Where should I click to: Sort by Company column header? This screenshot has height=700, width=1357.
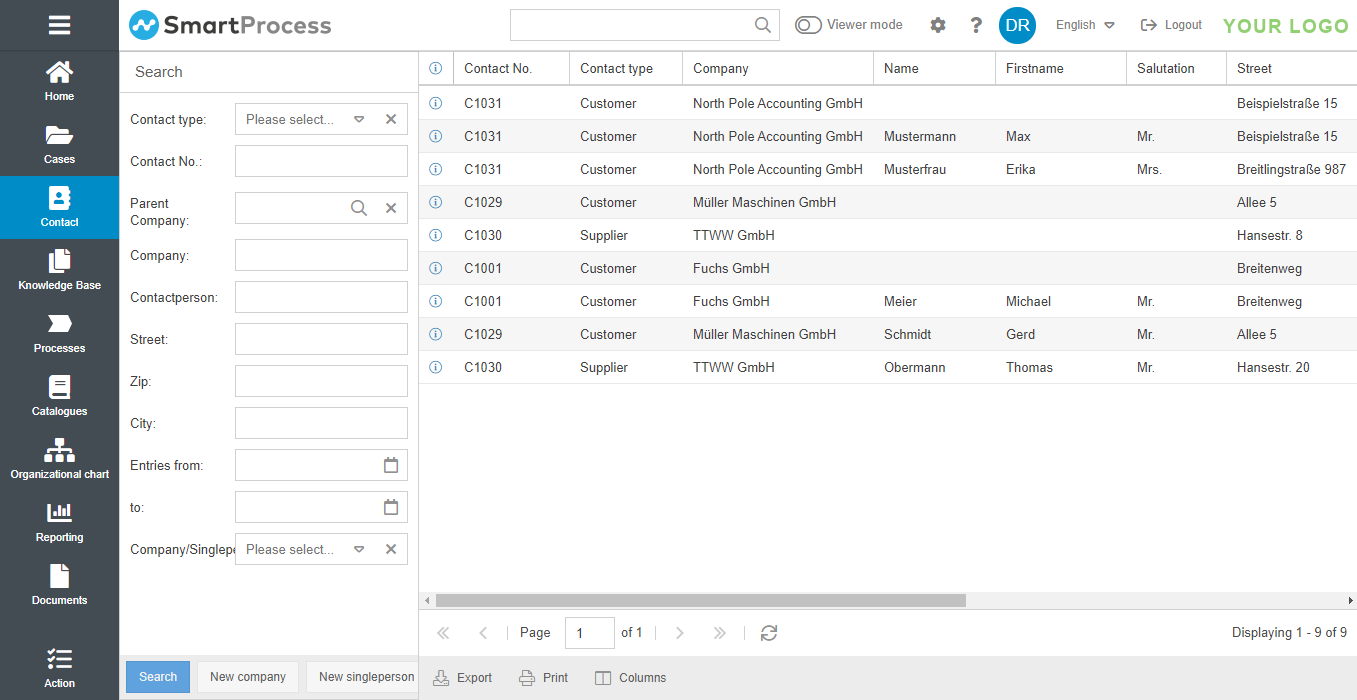tap(778, 69)
